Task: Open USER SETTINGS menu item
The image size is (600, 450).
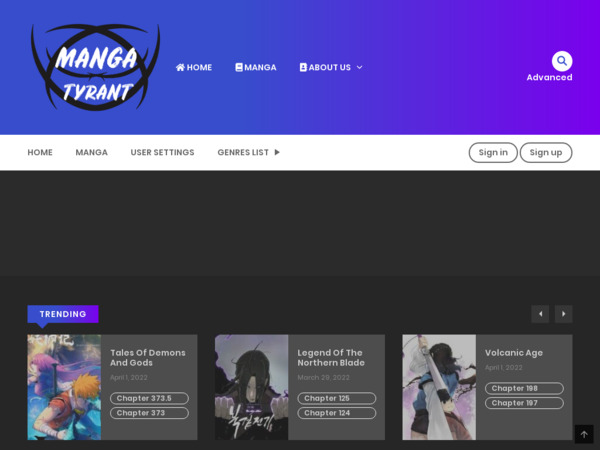Action: click(x=162, y=152)
